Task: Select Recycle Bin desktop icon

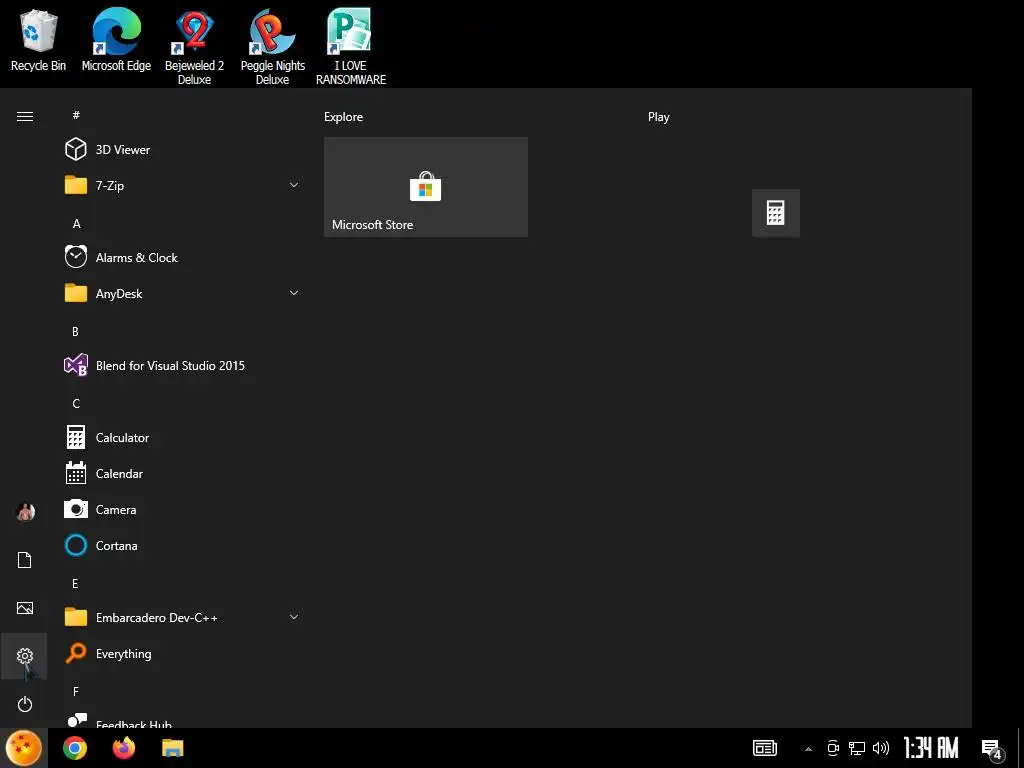Action: tap(39, 42)
